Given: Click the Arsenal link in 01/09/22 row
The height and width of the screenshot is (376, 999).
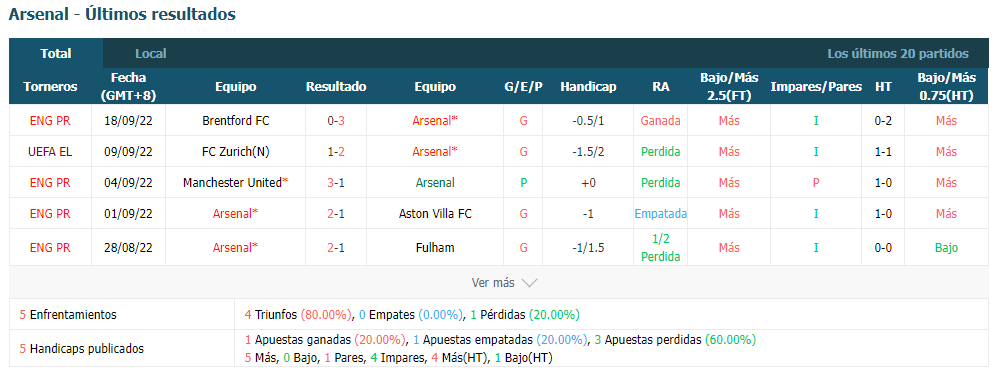Looking at the screenshot, I should click(x=236, y=214).
